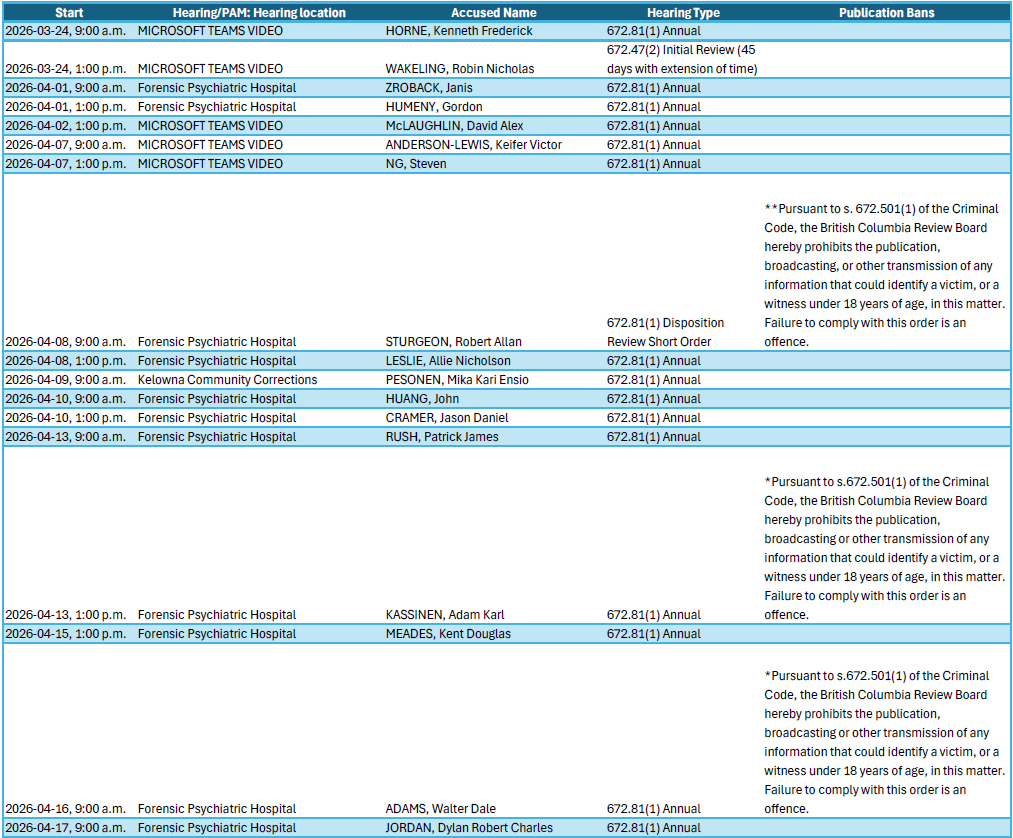Click the publication ban text in the STURGEON row

pos(884,275)
